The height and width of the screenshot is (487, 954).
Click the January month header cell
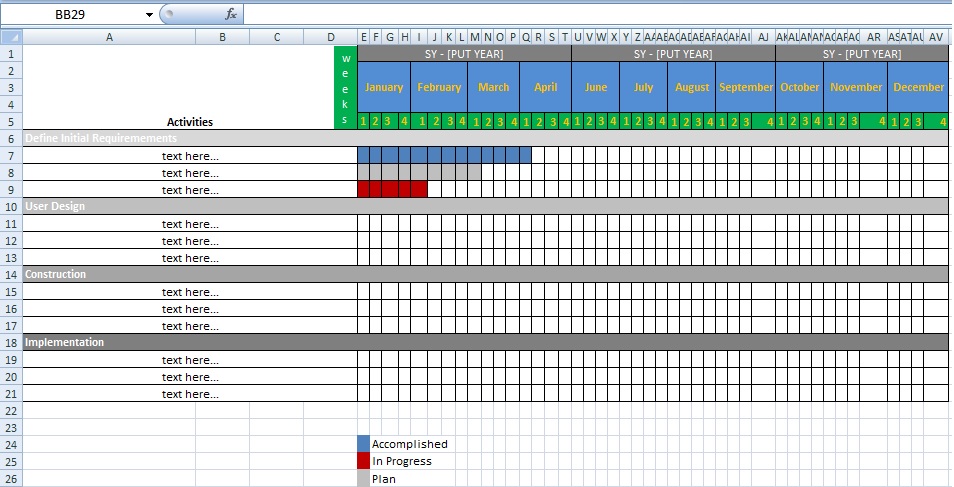pos(384,87)
